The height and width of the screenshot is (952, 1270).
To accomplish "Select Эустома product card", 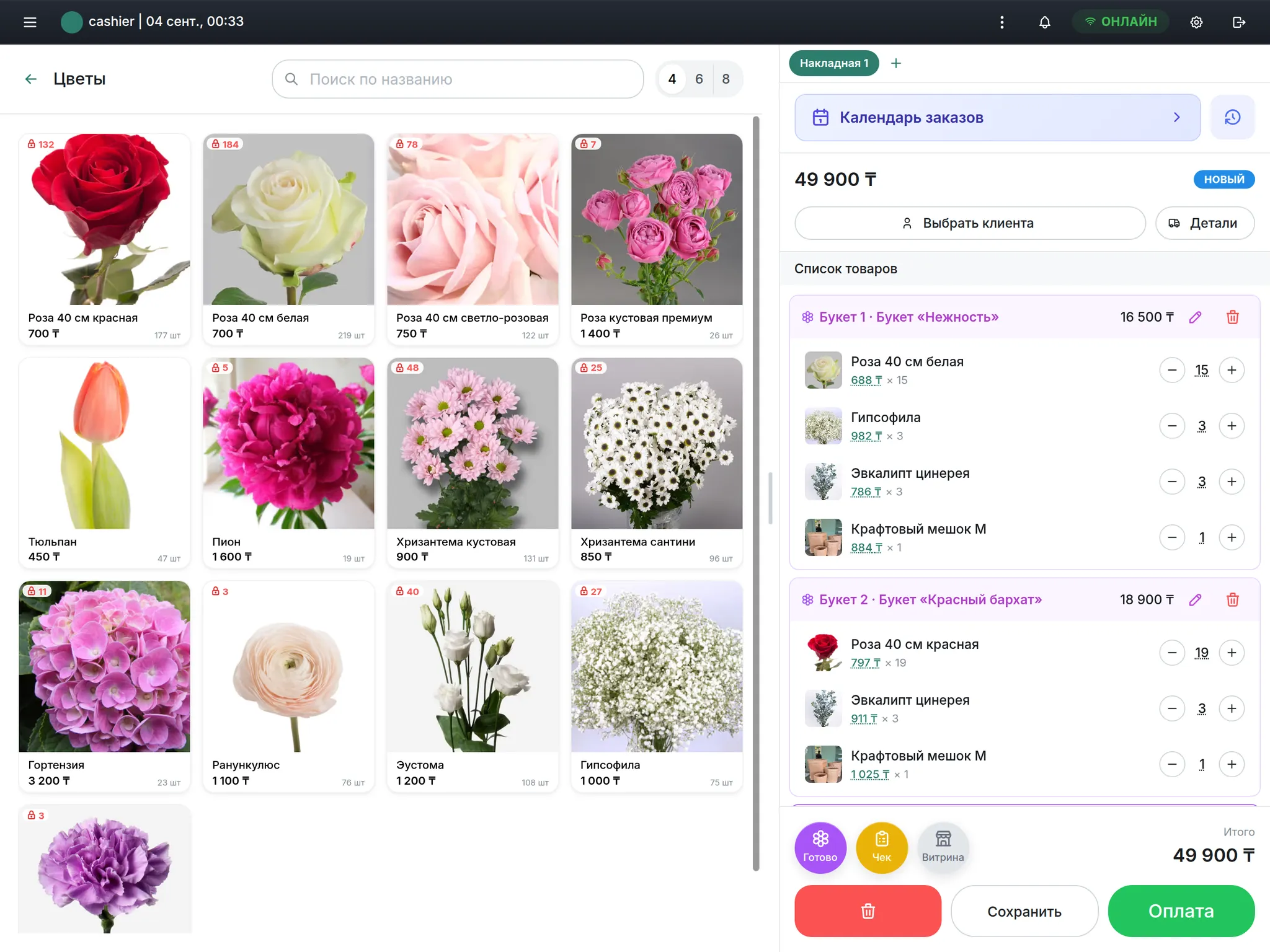I will pos(473,686).
